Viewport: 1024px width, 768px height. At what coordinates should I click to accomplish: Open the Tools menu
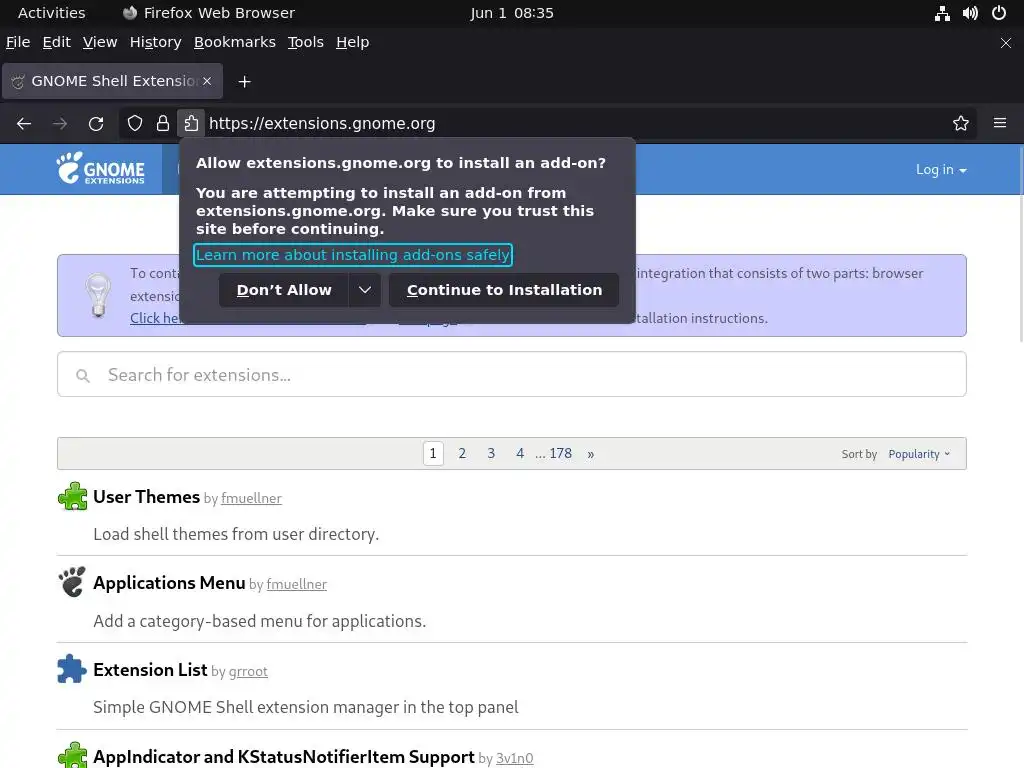point(306,42)
